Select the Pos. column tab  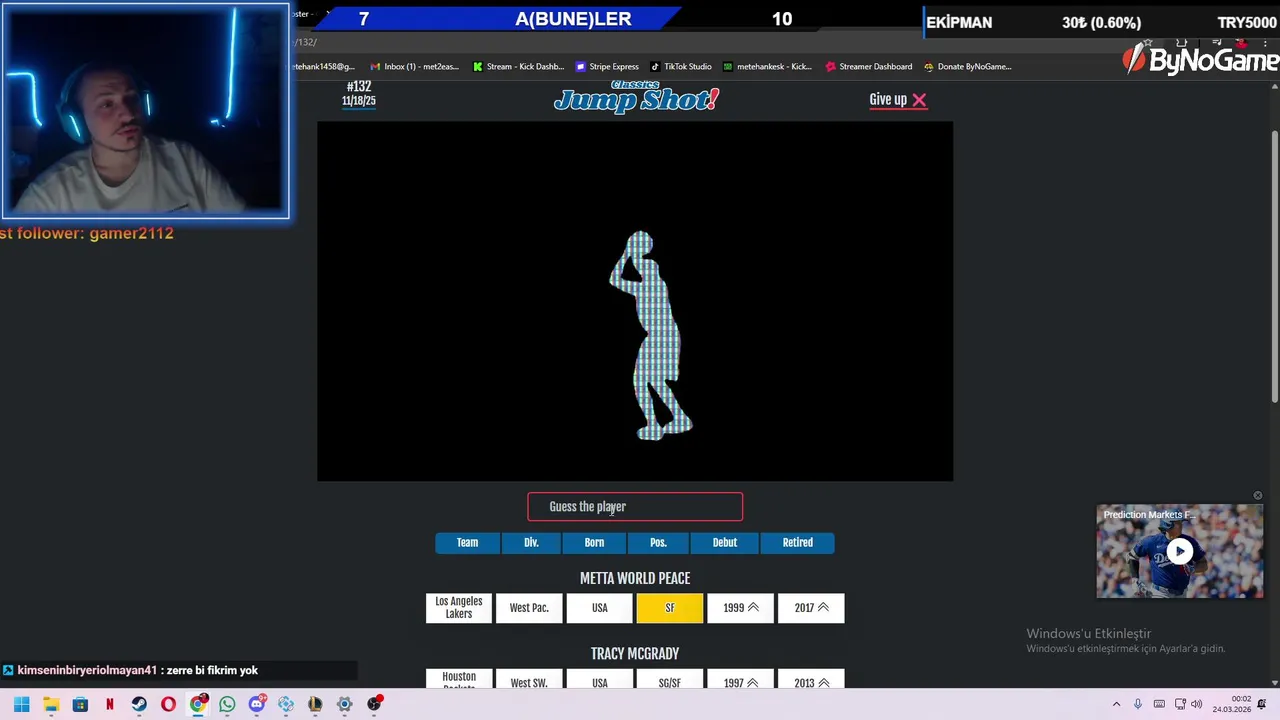coord(658,542)
